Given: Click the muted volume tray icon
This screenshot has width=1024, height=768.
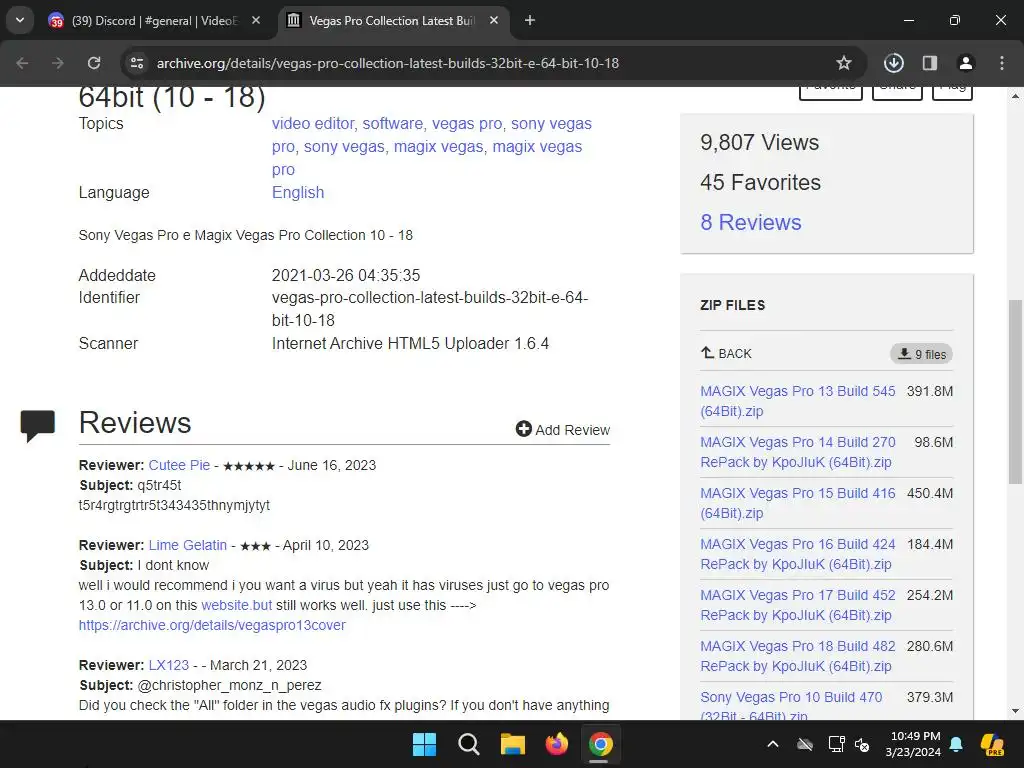Looking at the screenshot, I should coord(862,744).
